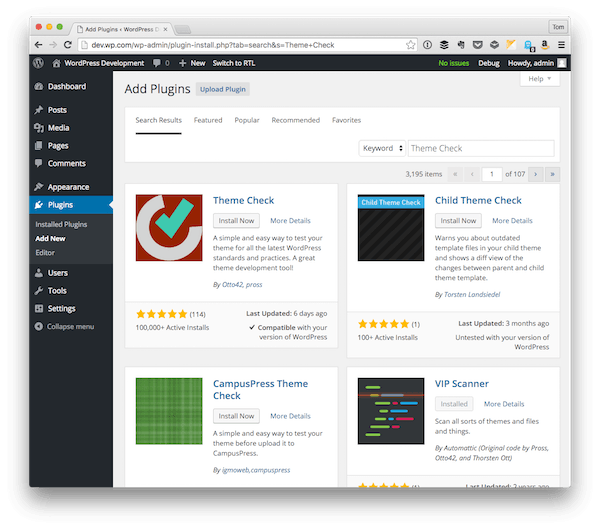Go back with browser back arrow

coord(38,45)
